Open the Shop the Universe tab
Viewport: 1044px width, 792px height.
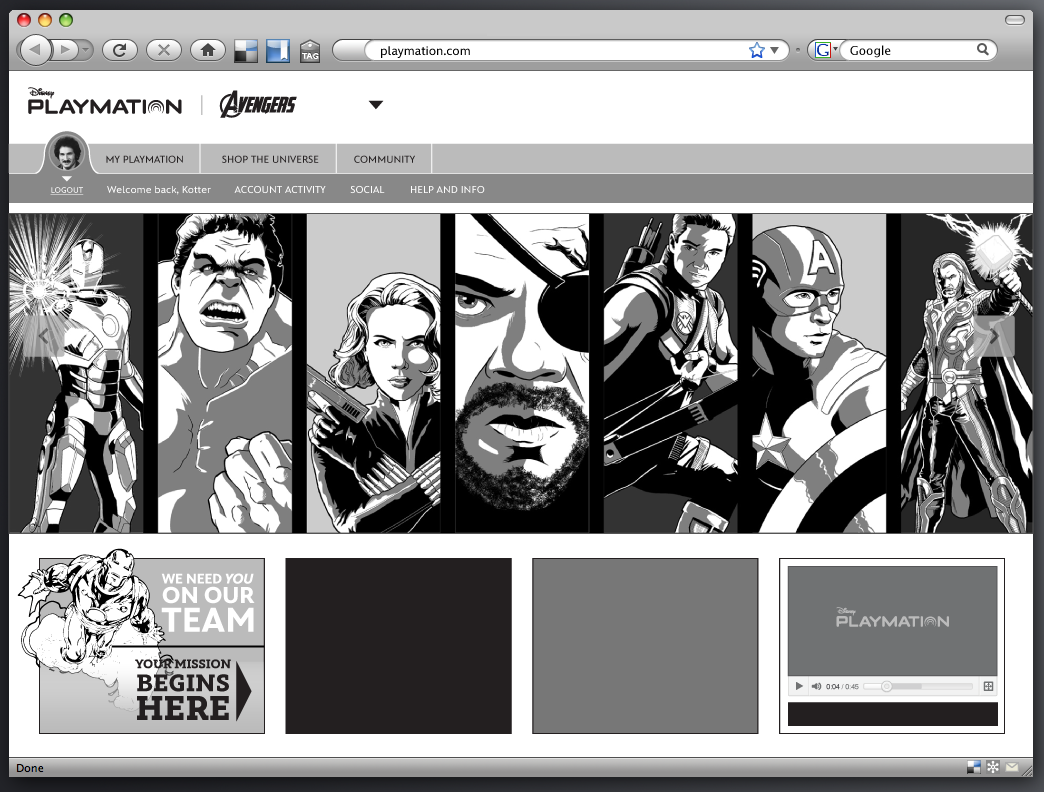270,159
